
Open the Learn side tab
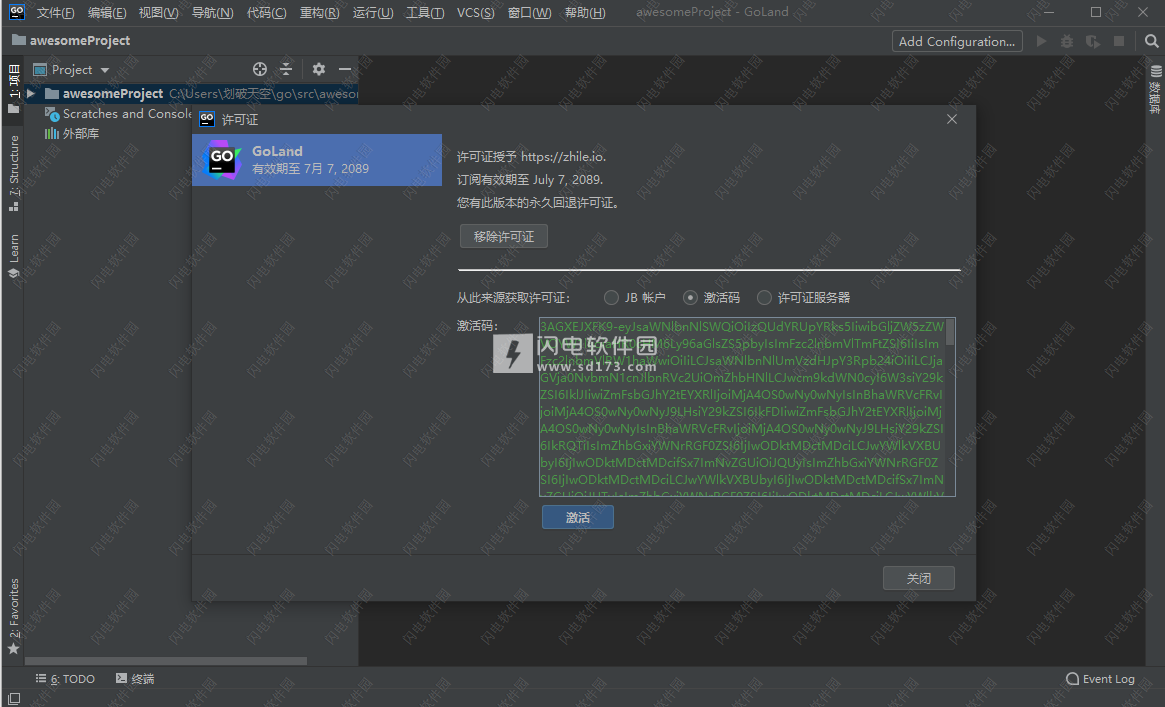coord(13,255)
